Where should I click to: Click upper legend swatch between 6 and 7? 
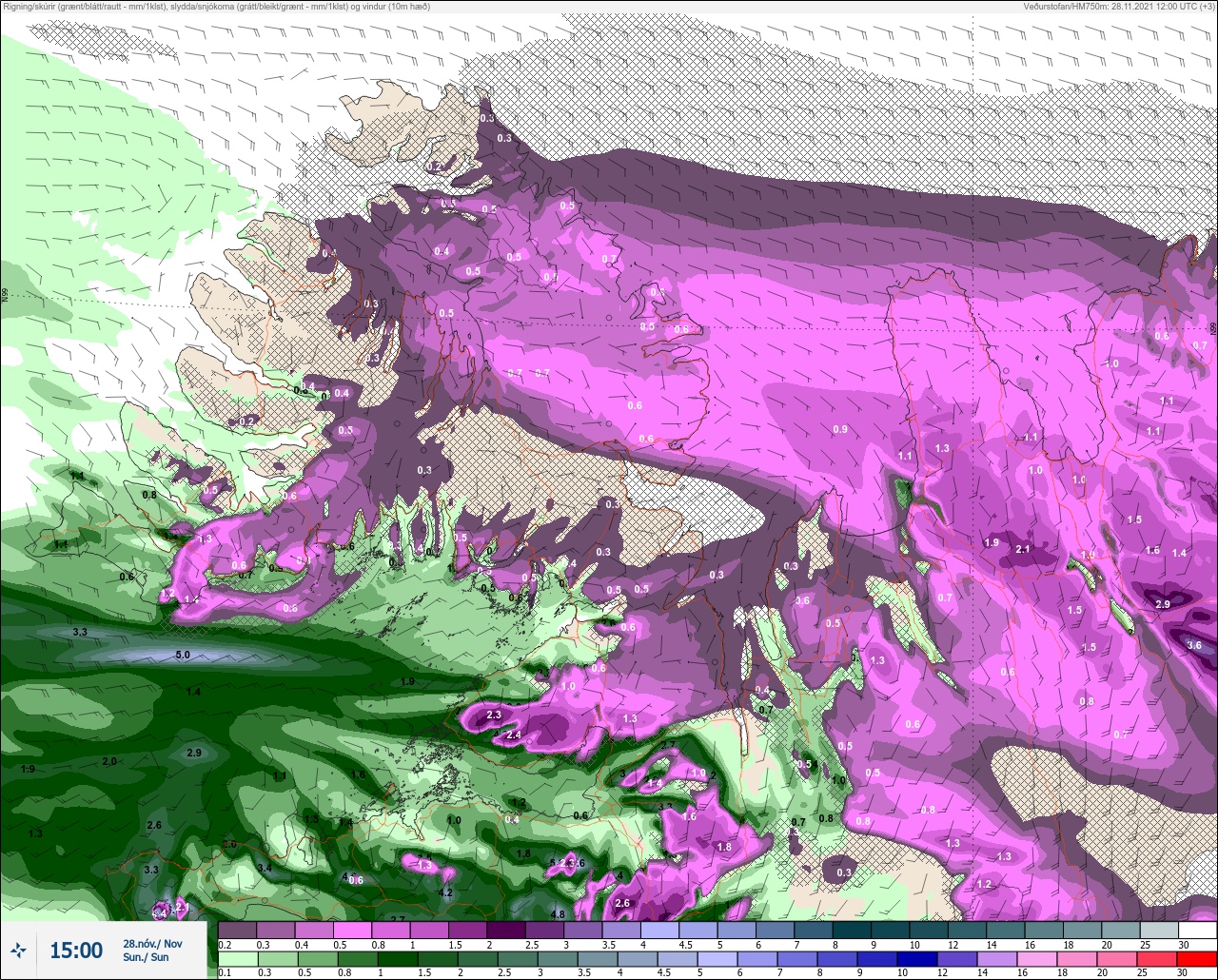point(776,930)
